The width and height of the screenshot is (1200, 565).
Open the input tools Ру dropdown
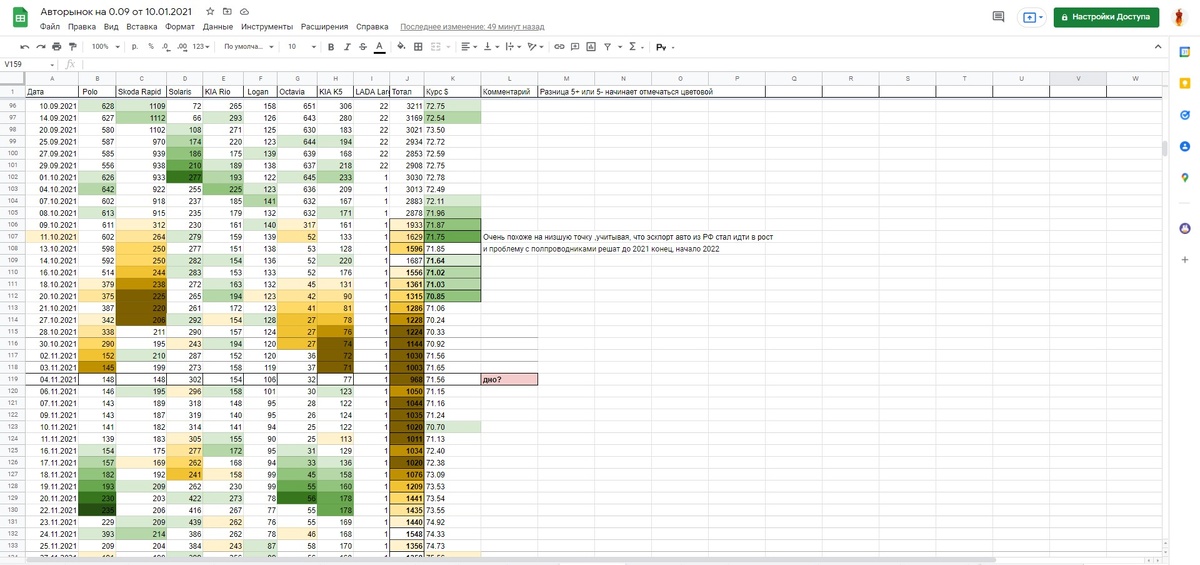point(664,46)
